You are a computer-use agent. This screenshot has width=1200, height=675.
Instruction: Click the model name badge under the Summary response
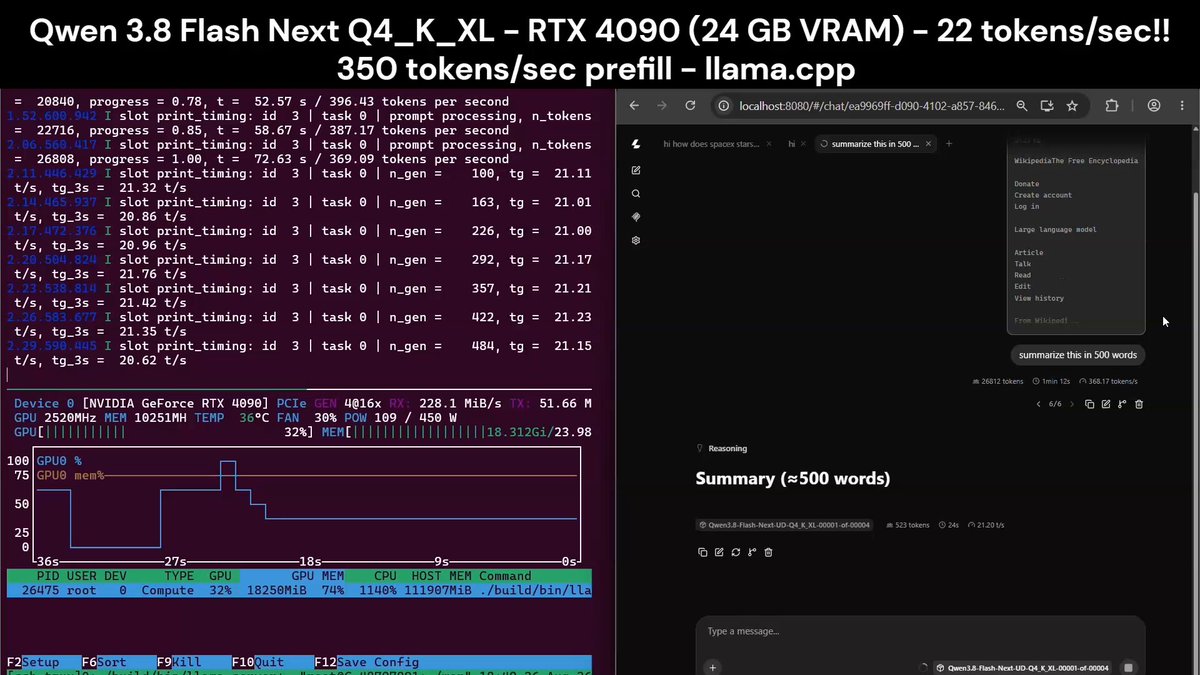tap(784, 525)
